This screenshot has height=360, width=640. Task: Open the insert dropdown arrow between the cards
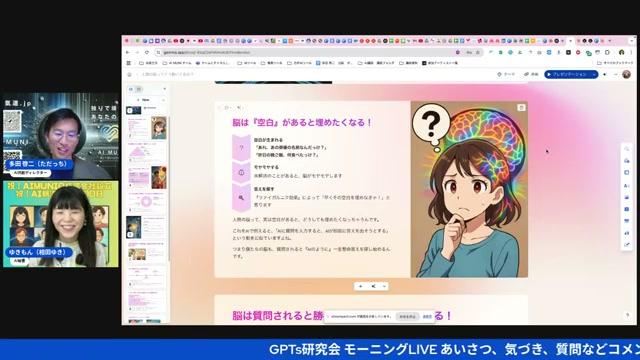(384, 287)
